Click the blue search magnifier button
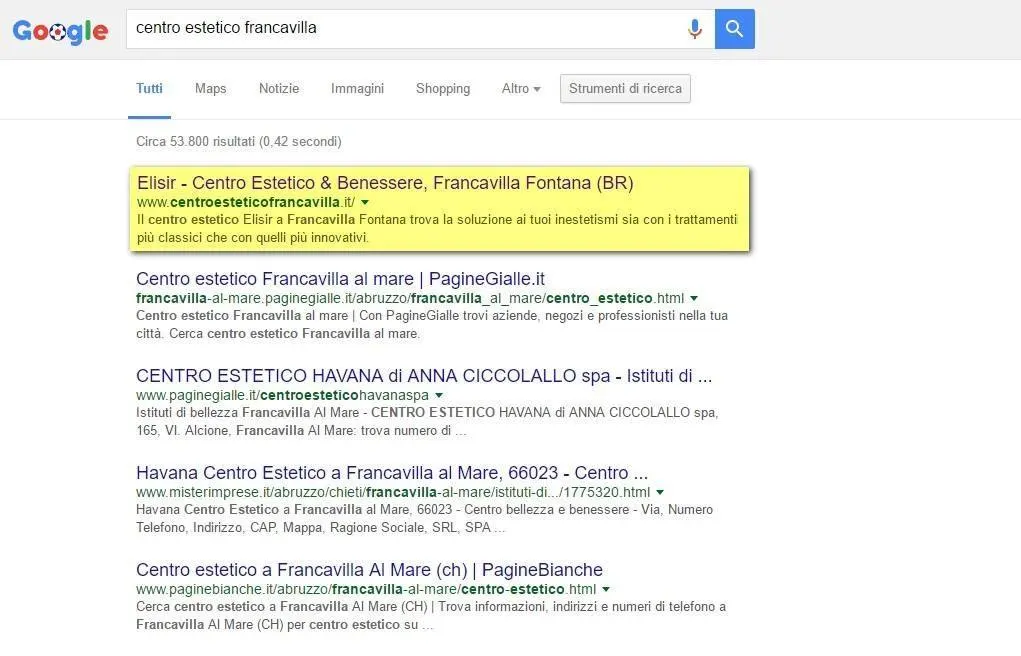 click(734, 29)
